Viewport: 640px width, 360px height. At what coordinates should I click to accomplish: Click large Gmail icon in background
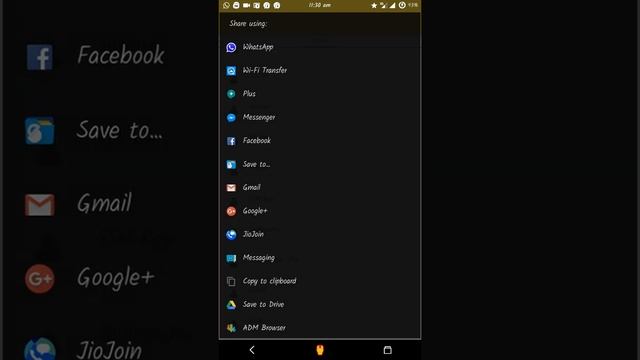(40, 205)
